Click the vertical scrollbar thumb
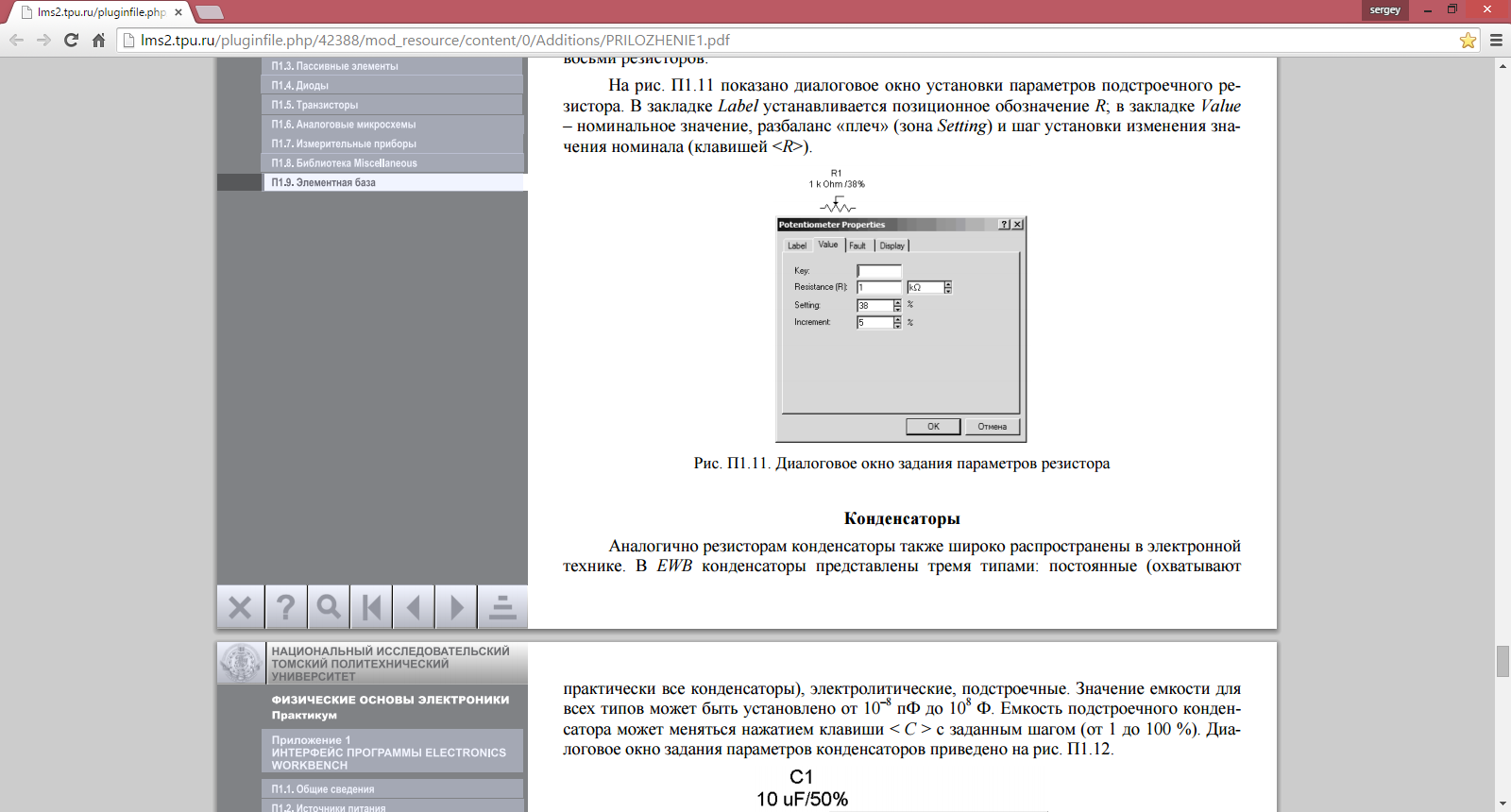This screenshot has height=812, width=1511. 1503,661
